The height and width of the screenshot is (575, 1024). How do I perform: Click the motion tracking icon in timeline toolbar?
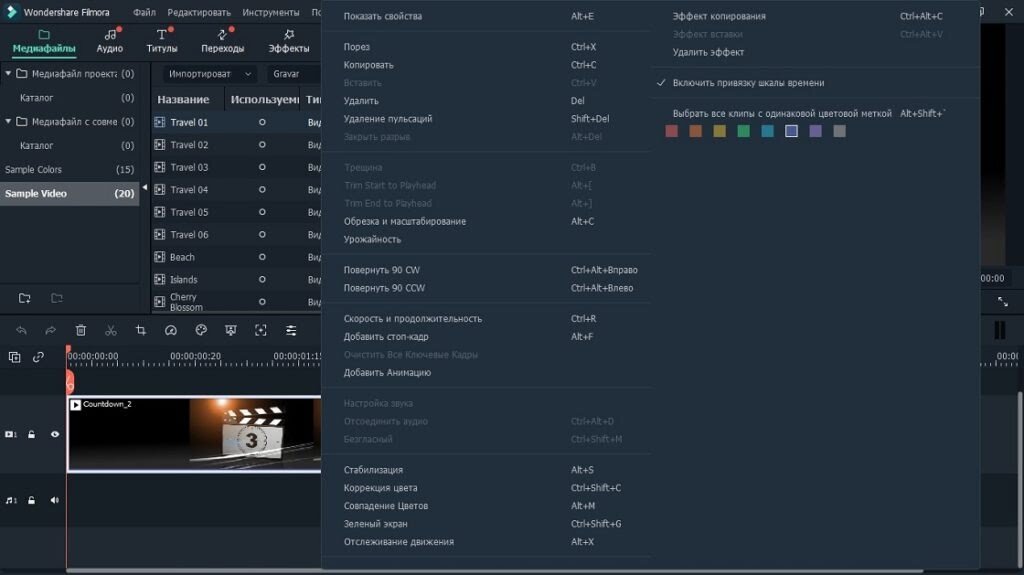tap(261, 330)
